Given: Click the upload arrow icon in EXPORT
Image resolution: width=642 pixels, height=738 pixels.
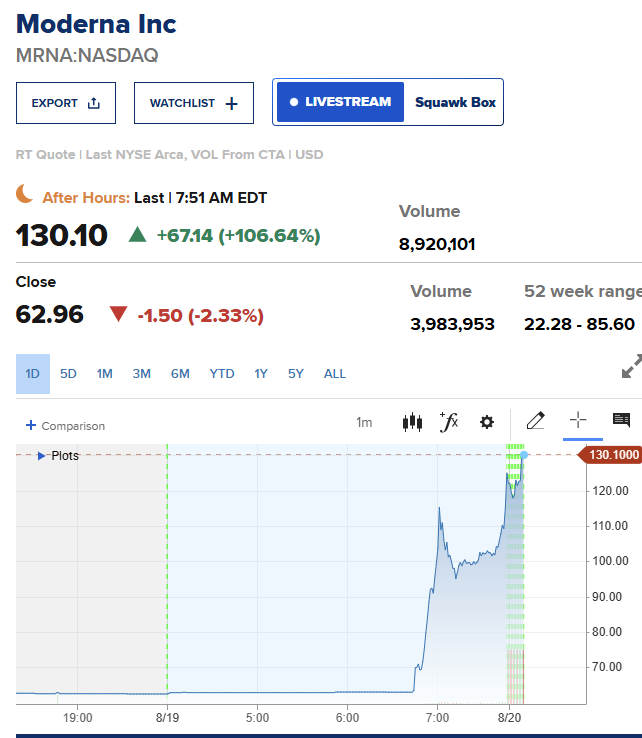Looking at the screenshot, I should 94,103.
